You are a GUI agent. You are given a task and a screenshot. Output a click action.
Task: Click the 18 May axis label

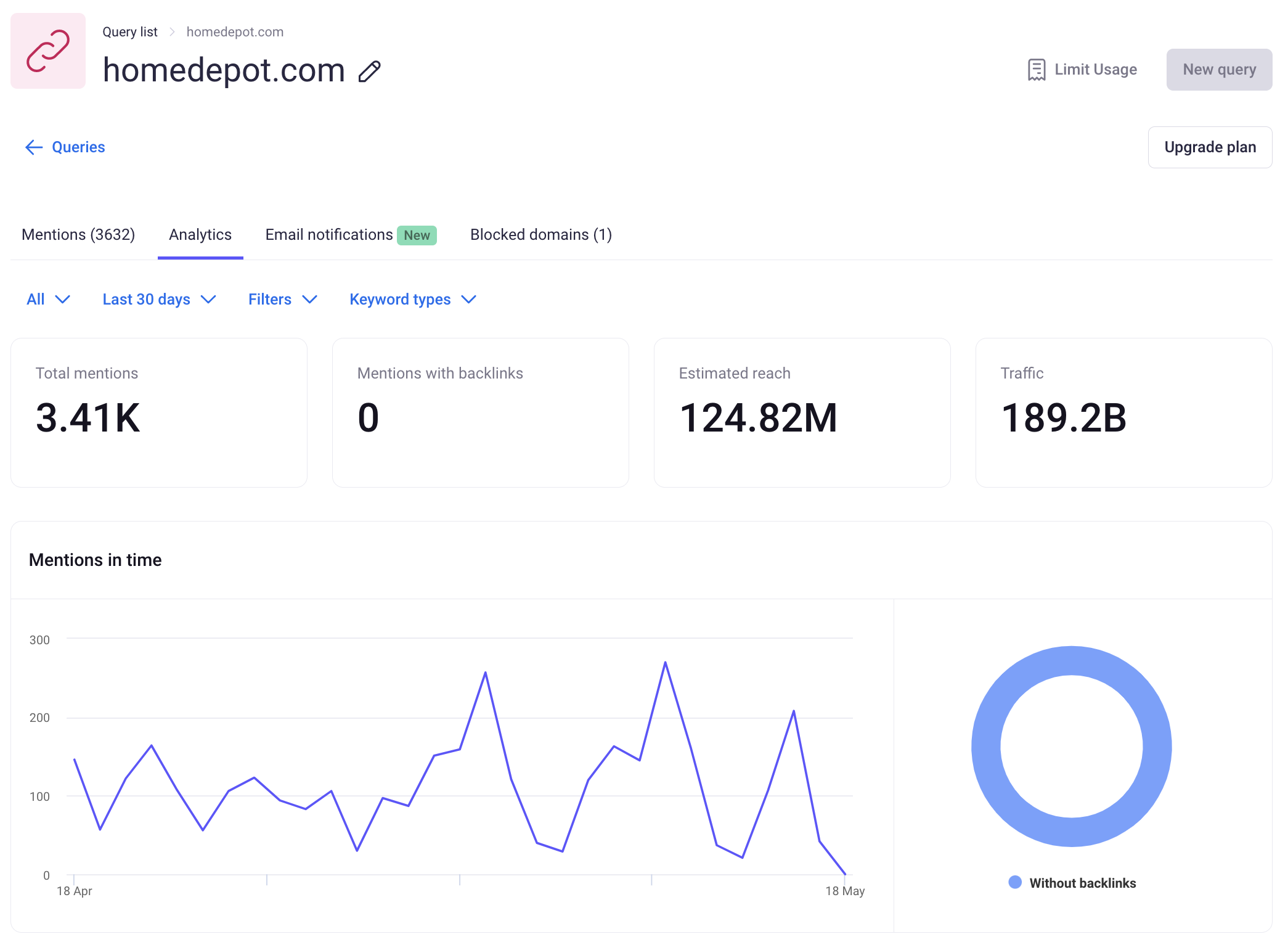tap(845, 891)
